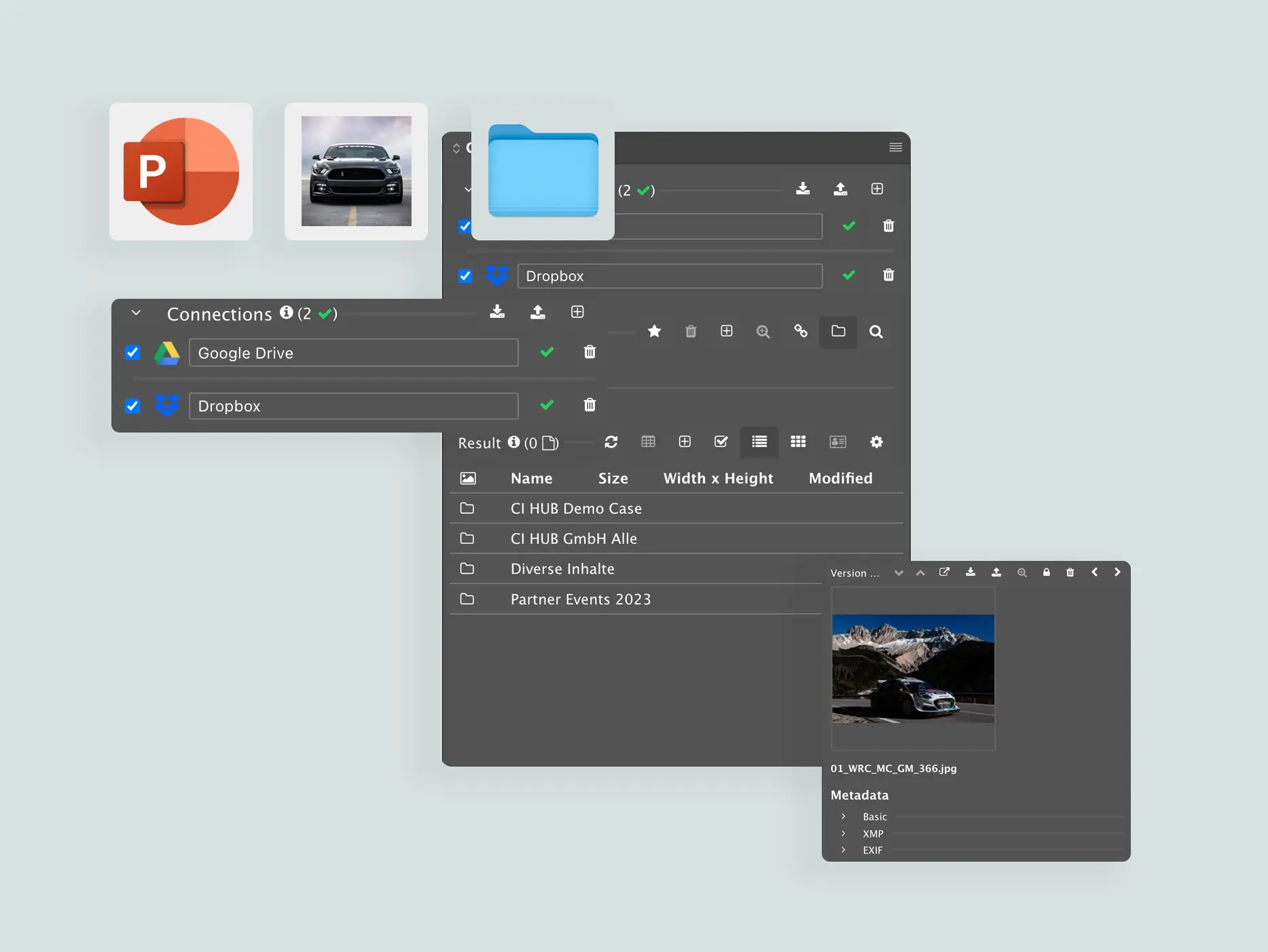Click the star favorites icon

[x=654, y=331]
